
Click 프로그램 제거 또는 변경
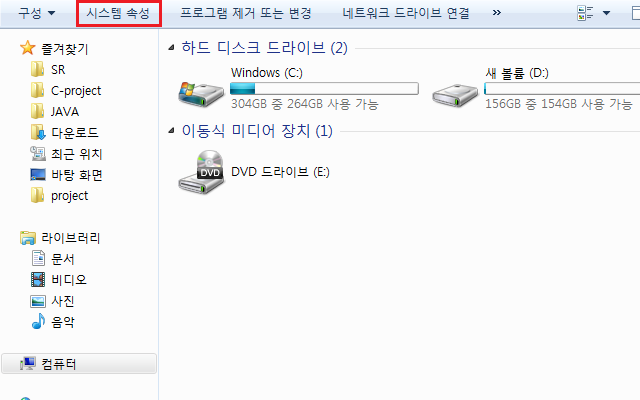coord(246,13)
